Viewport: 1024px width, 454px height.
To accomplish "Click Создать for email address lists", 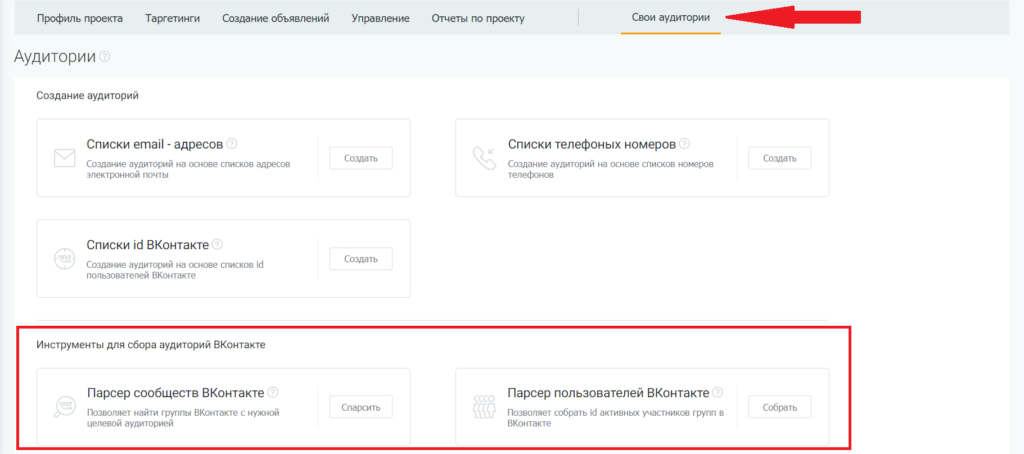I will [x=360, y=158].
